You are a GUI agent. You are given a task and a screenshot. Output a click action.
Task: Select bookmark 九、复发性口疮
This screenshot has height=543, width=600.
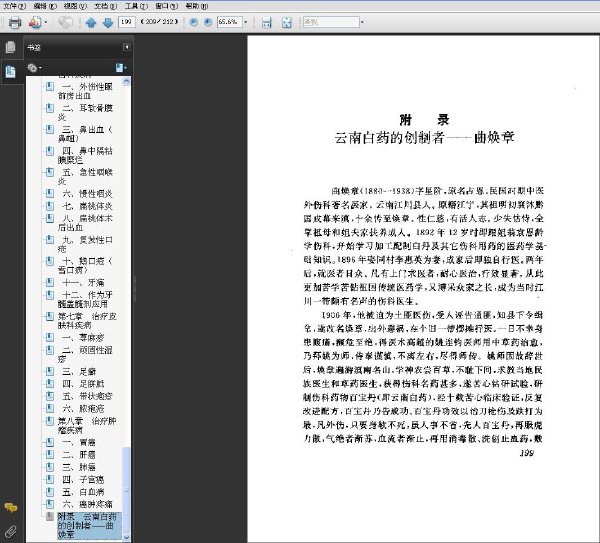(85, 245)
